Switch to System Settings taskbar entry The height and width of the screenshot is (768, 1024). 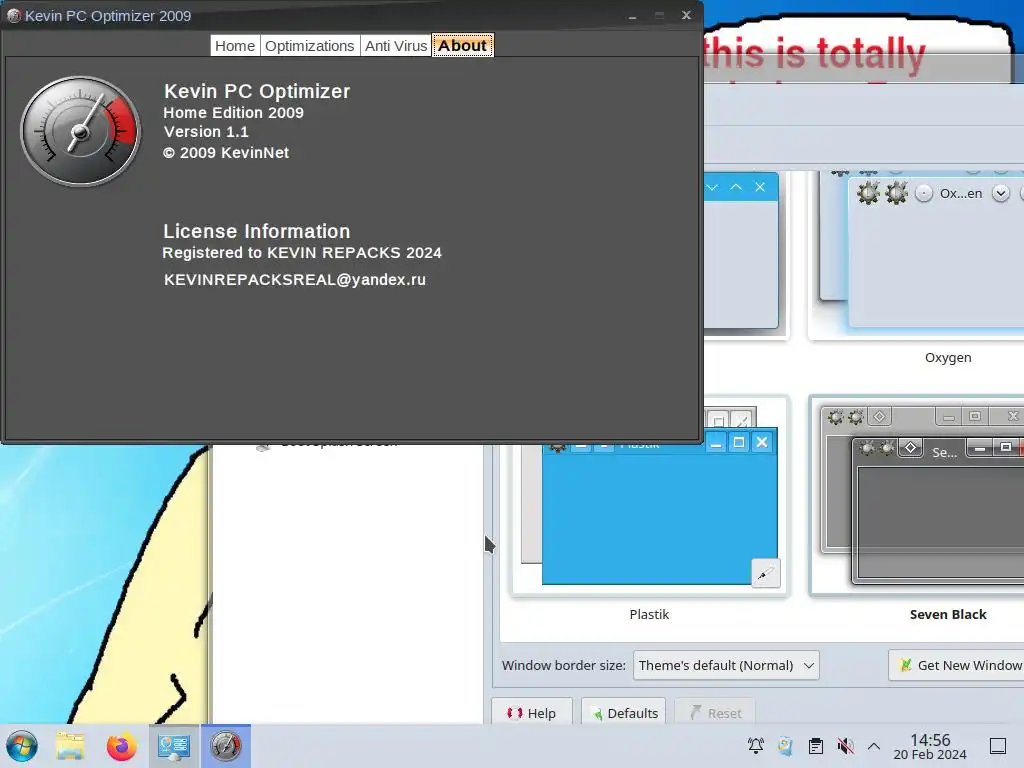pos(174,746)
